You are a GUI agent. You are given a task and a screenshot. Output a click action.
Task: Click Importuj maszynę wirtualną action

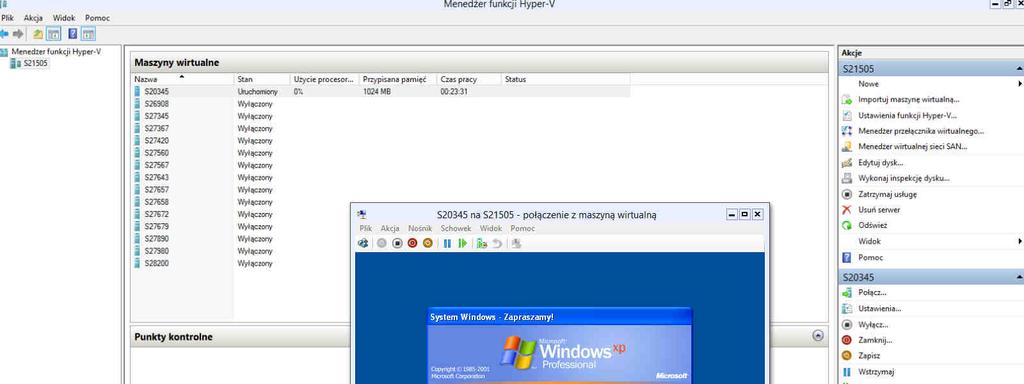click(908, 100)
